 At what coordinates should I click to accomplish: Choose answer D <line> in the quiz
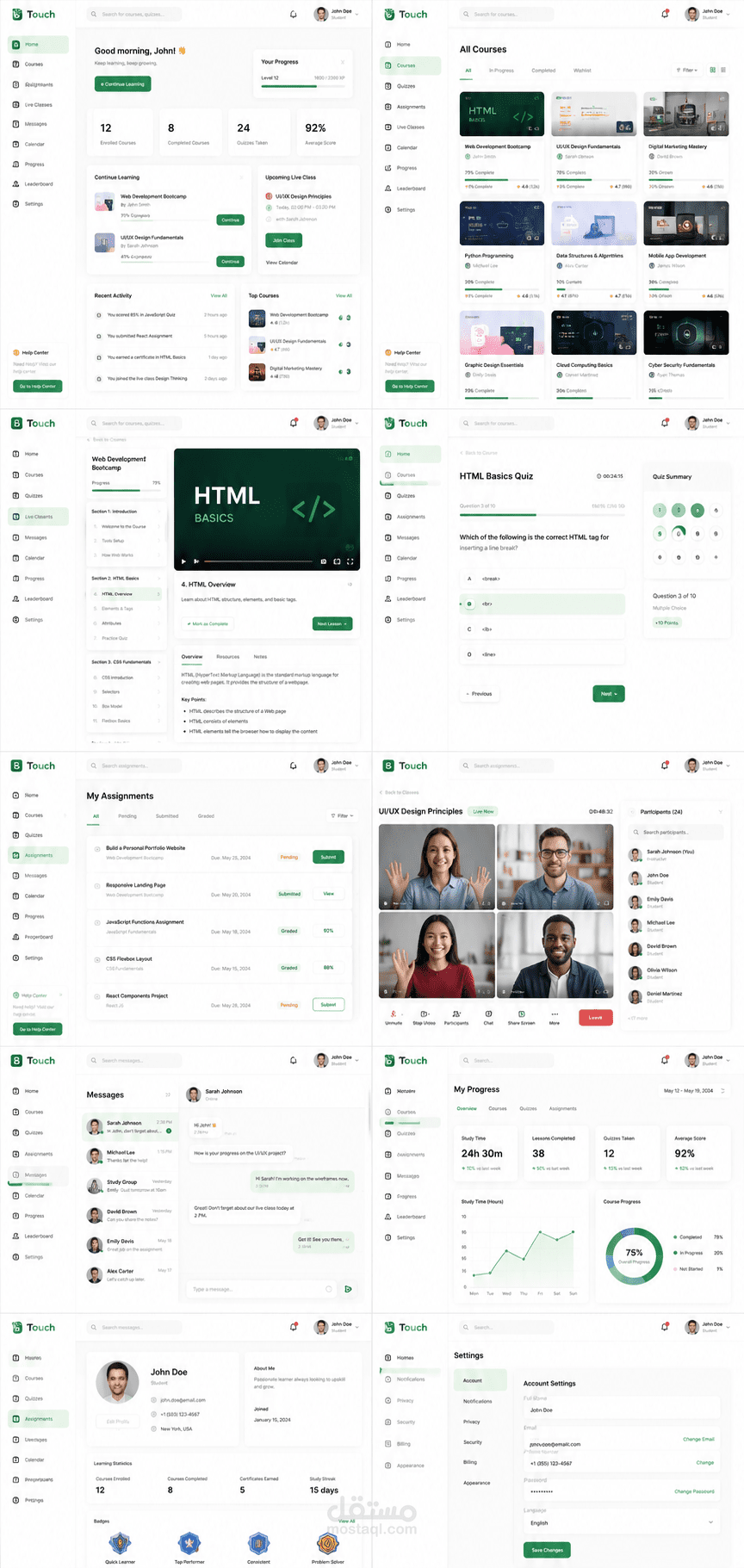coord(542,654)
